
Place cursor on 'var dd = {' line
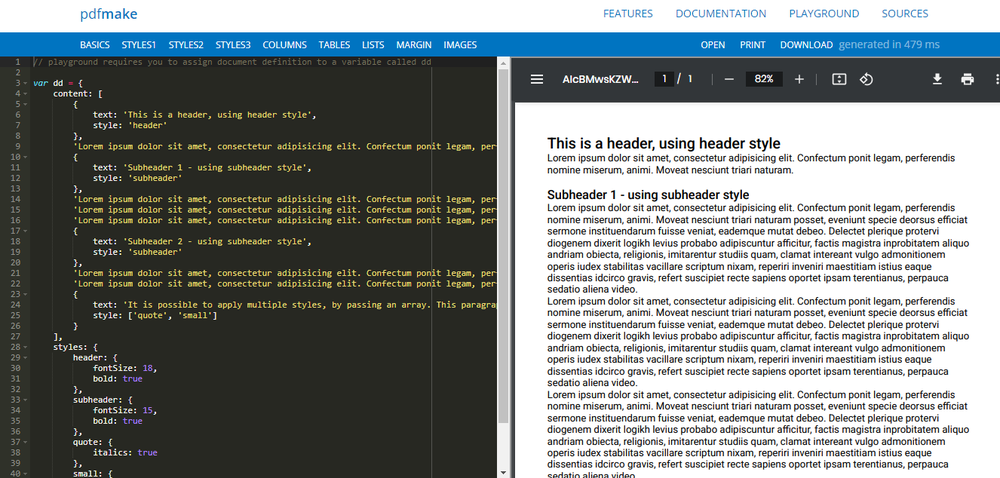(58, 83)
